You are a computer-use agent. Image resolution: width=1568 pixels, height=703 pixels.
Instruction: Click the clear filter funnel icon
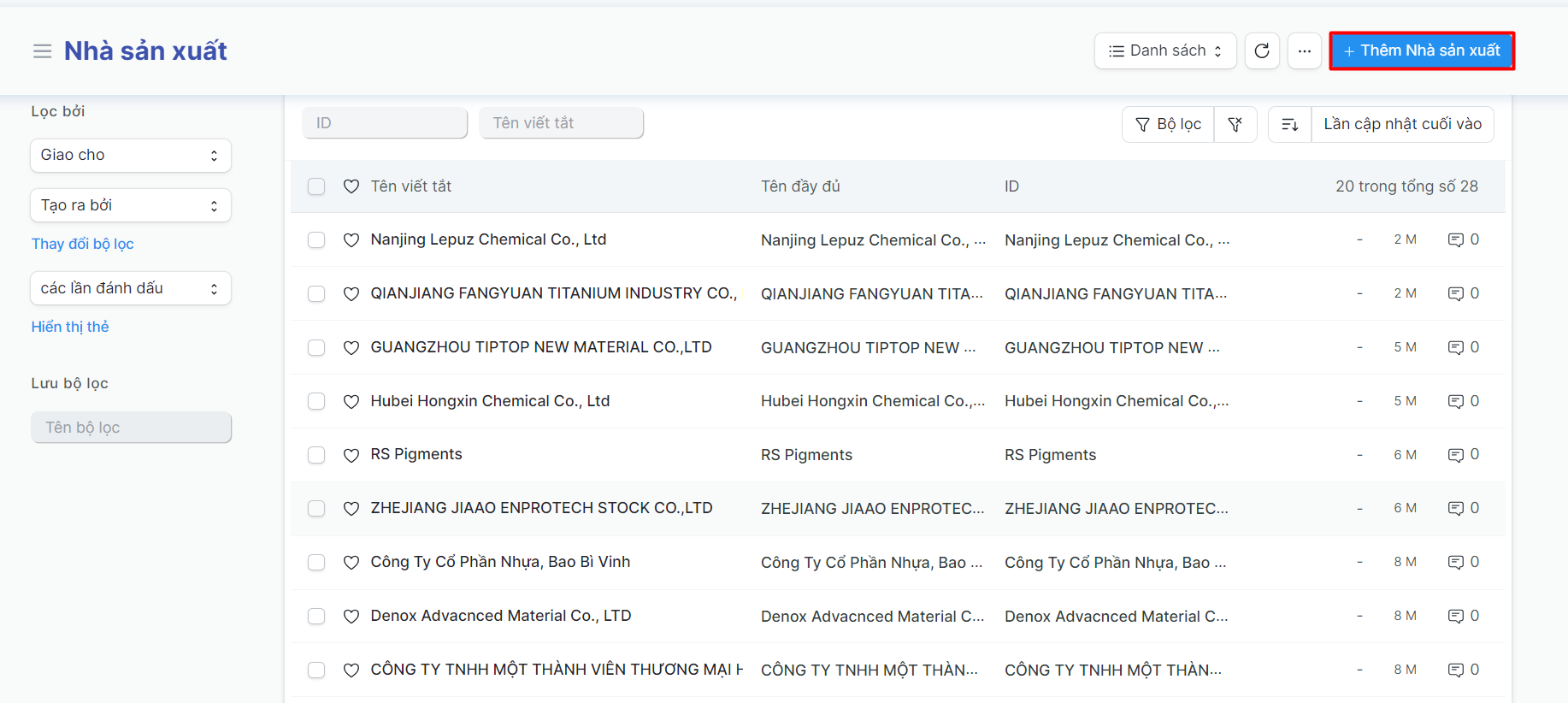point(1235,125)
